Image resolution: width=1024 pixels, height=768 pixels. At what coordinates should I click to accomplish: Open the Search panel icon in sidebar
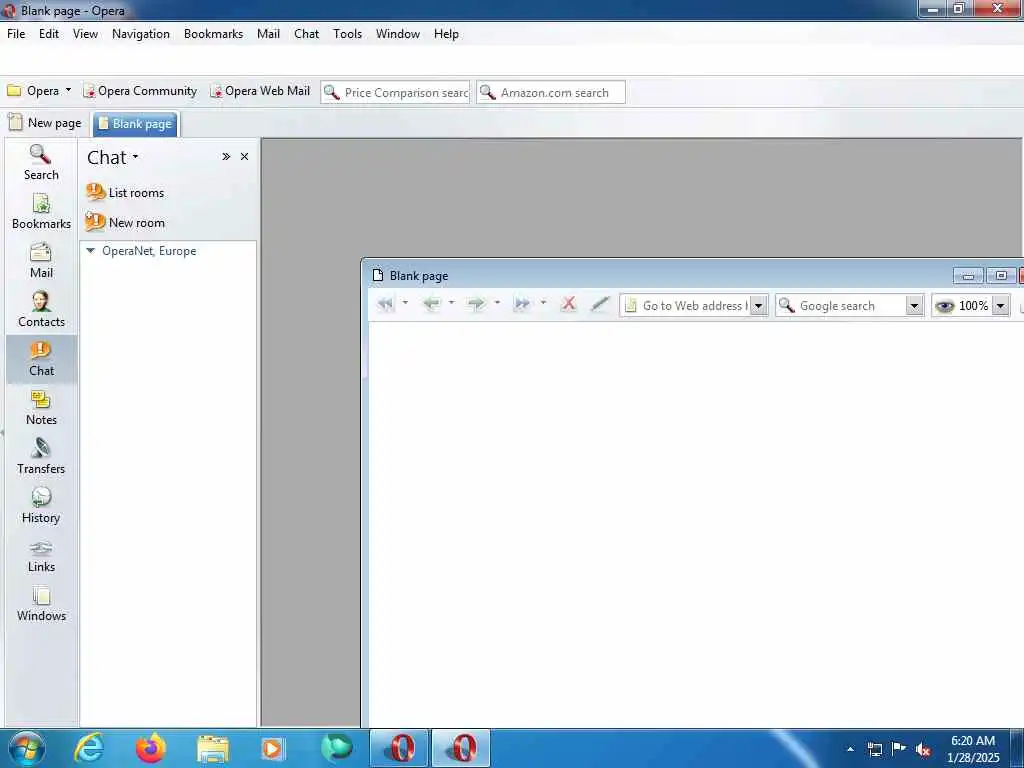point(40,162)
